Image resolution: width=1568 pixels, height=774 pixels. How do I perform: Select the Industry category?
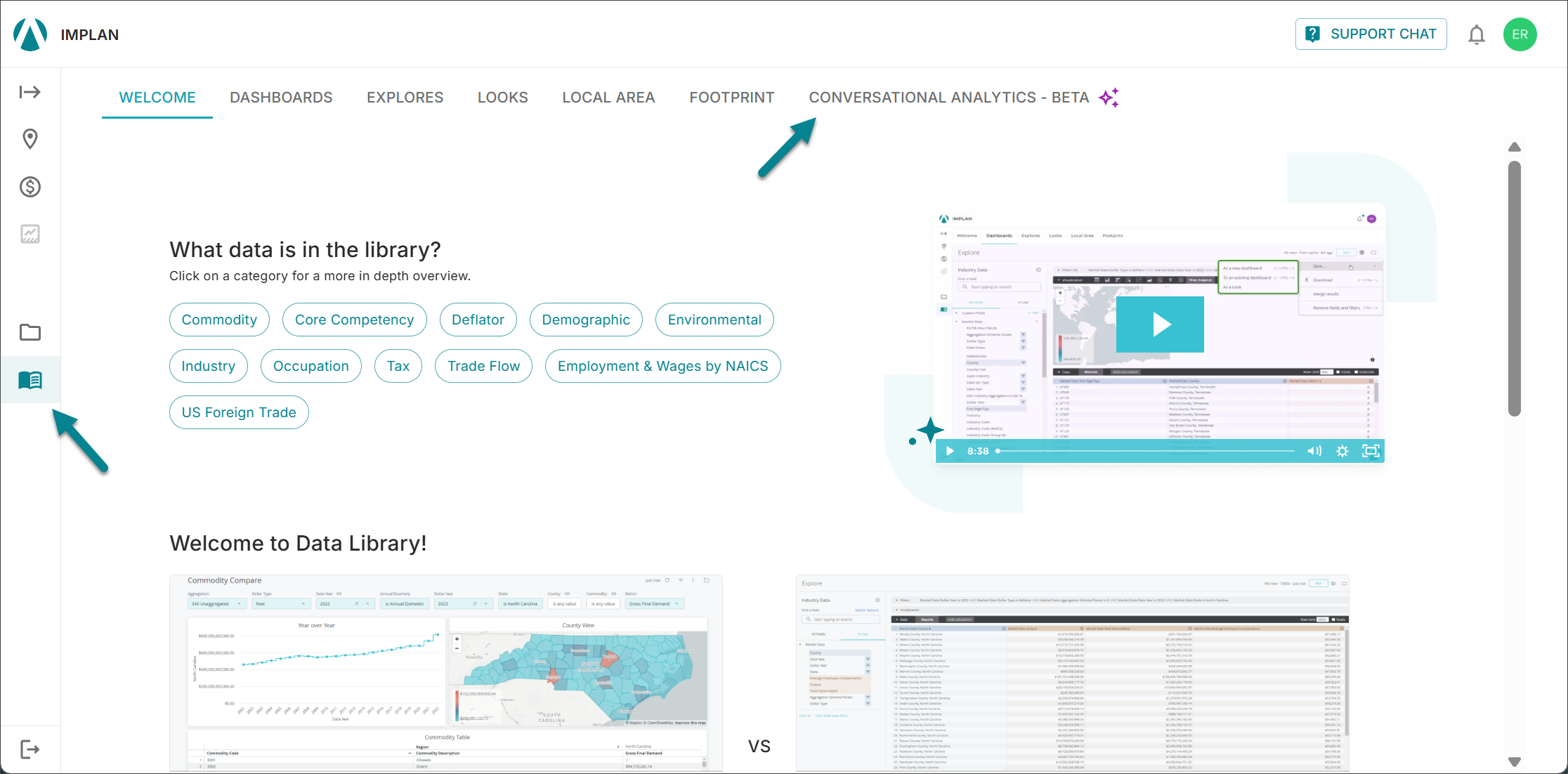coord(209,366)
